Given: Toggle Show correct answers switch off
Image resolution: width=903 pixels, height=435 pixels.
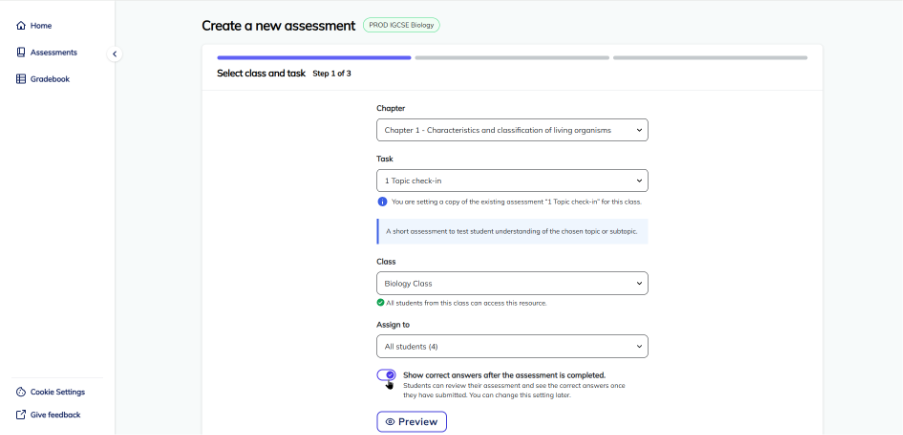Looking at the screenshot, I should click(x=386, y=375).
